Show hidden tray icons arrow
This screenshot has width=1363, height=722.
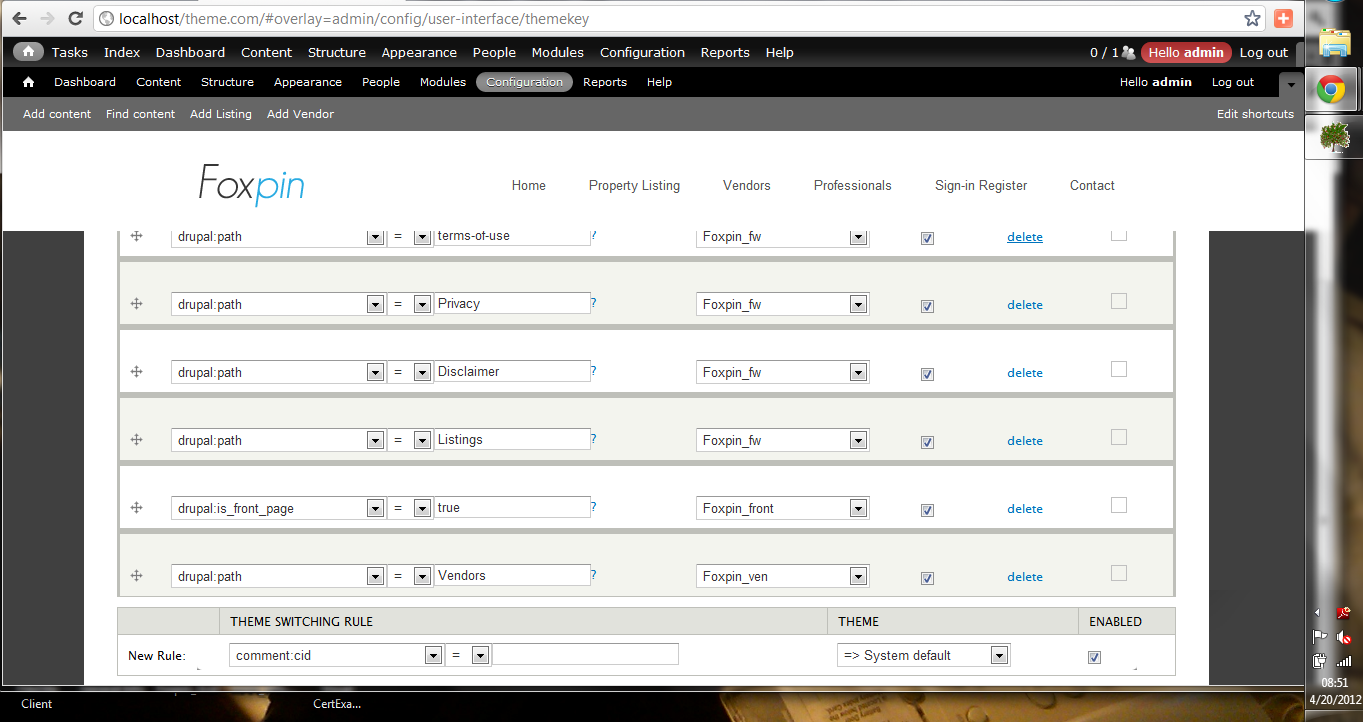coord(1317,612)
